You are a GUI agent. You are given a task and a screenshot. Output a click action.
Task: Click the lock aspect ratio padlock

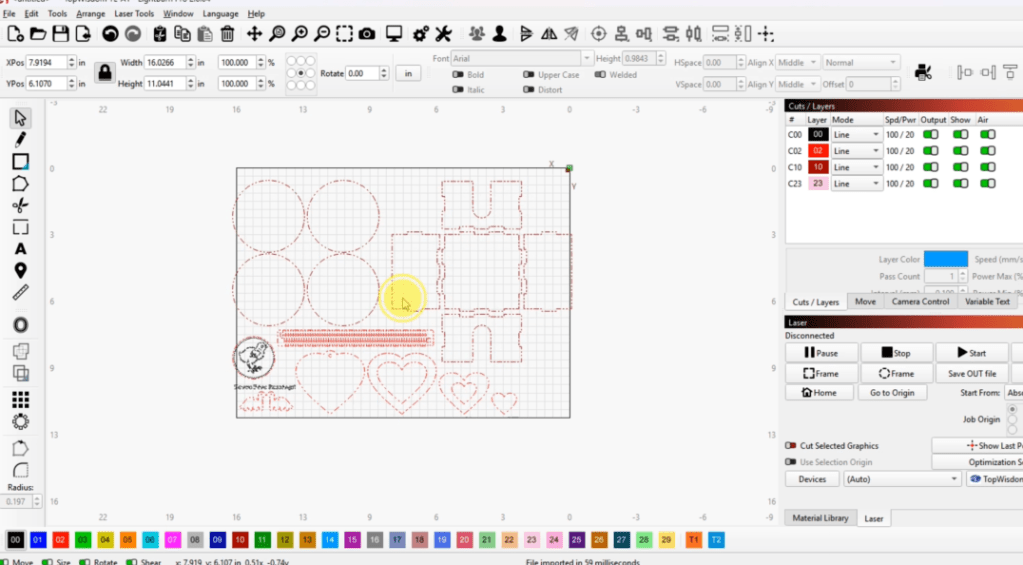point(104,72)
